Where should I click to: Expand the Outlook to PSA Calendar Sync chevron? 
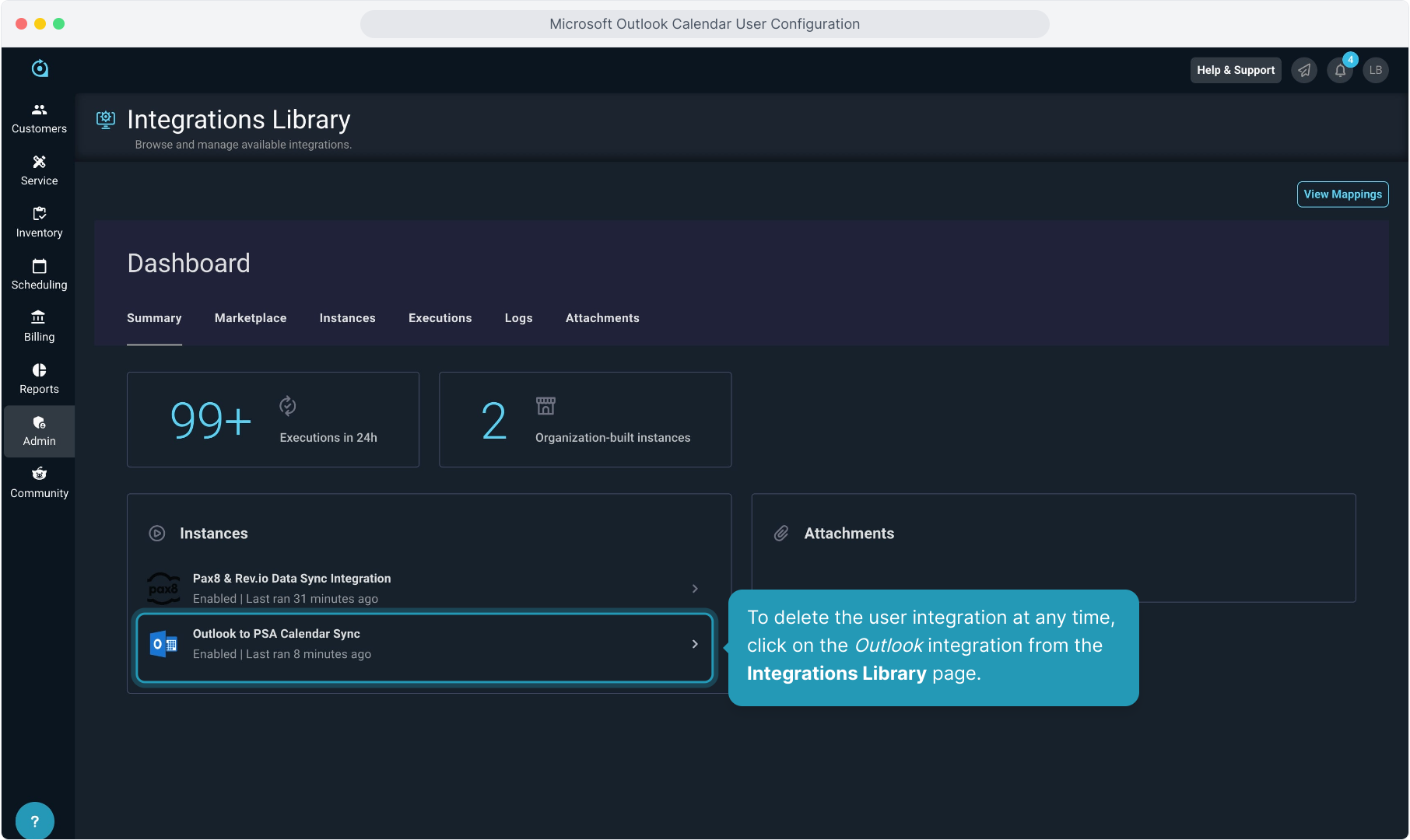(x=695, y=644)
